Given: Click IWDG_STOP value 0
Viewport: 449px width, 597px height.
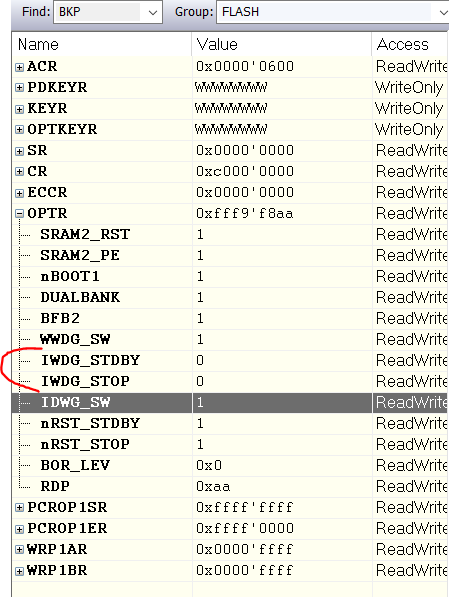Looking at the screenshot, I should coord(200,382).
